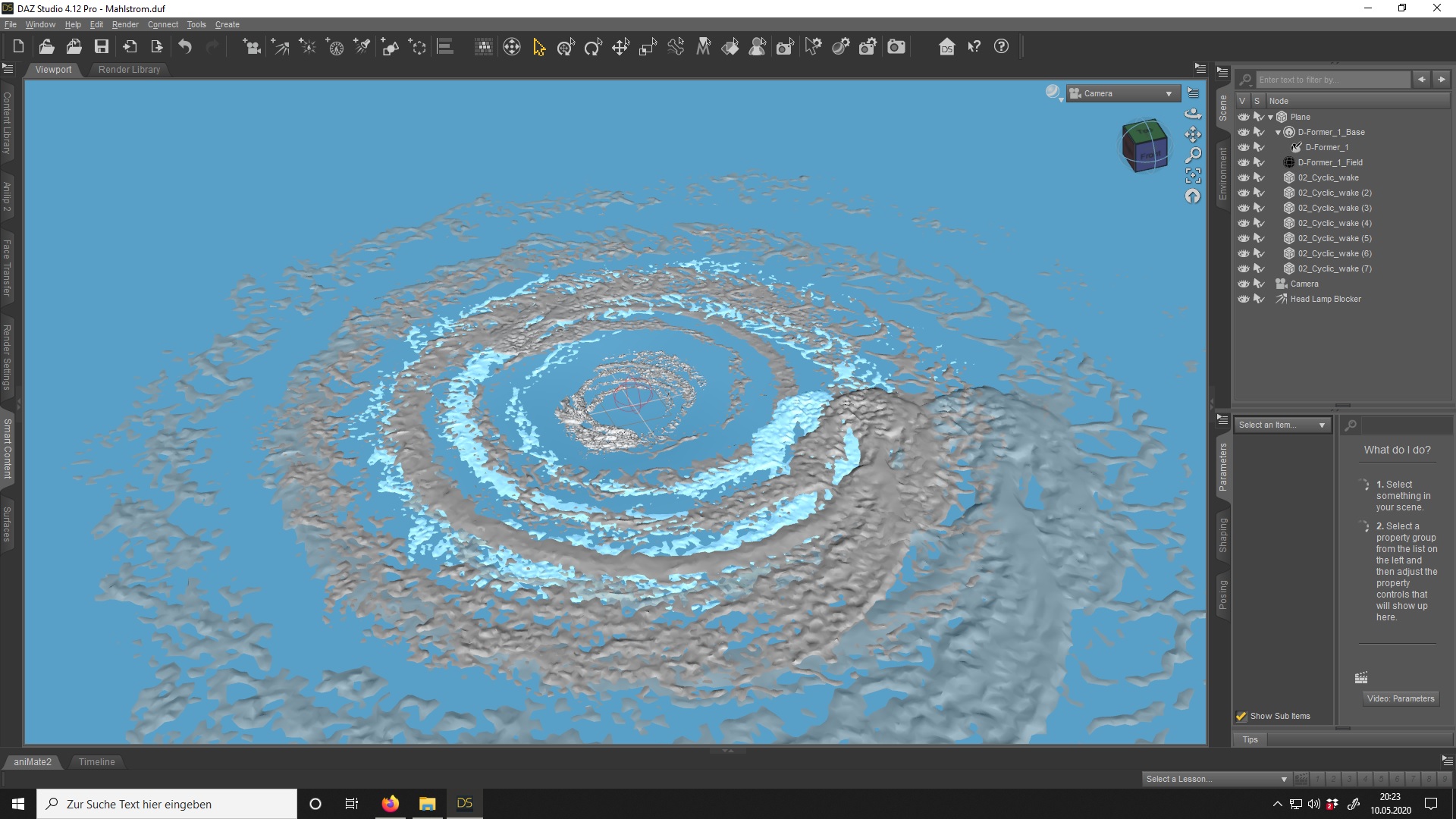The width and height of the screenshot is (1456, 819).
Task: Open the Render menu
Action: 125,24
